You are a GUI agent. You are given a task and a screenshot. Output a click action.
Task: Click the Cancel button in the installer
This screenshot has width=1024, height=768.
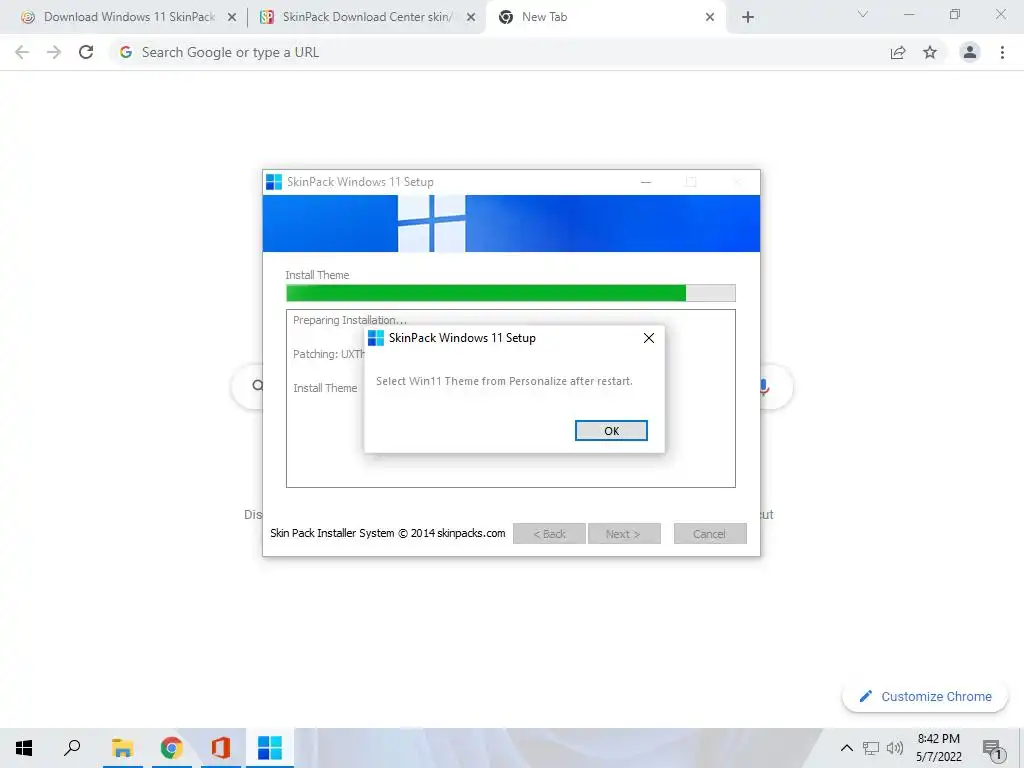(709, 534)
